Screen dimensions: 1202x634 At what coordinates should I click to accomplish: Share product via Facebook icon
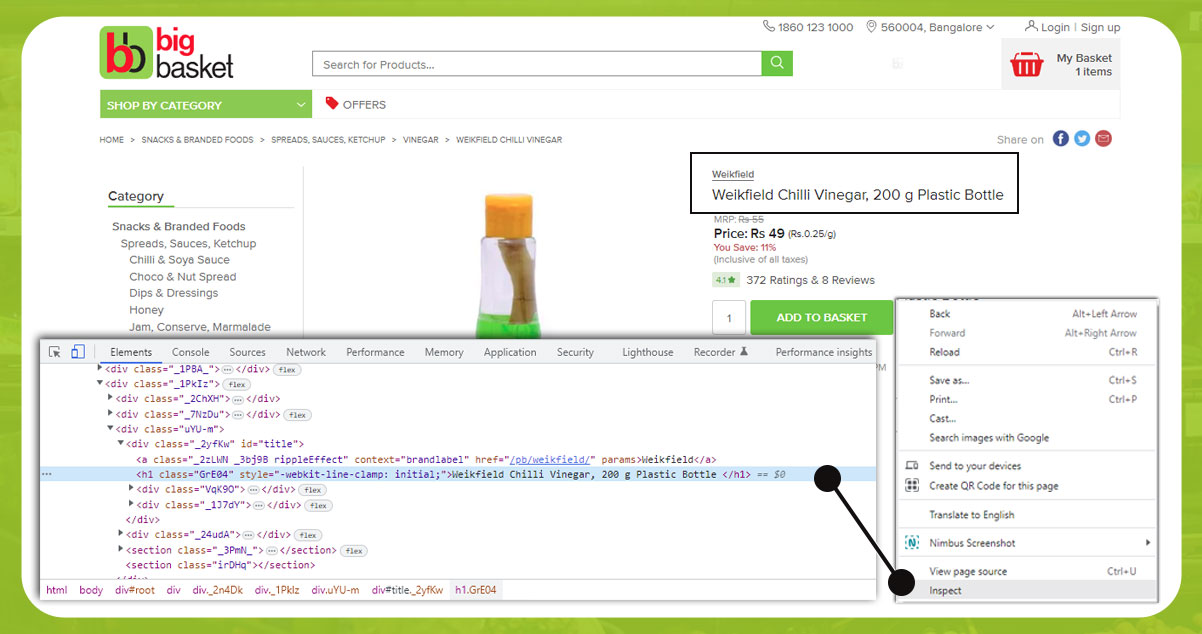coord(1061,139)
